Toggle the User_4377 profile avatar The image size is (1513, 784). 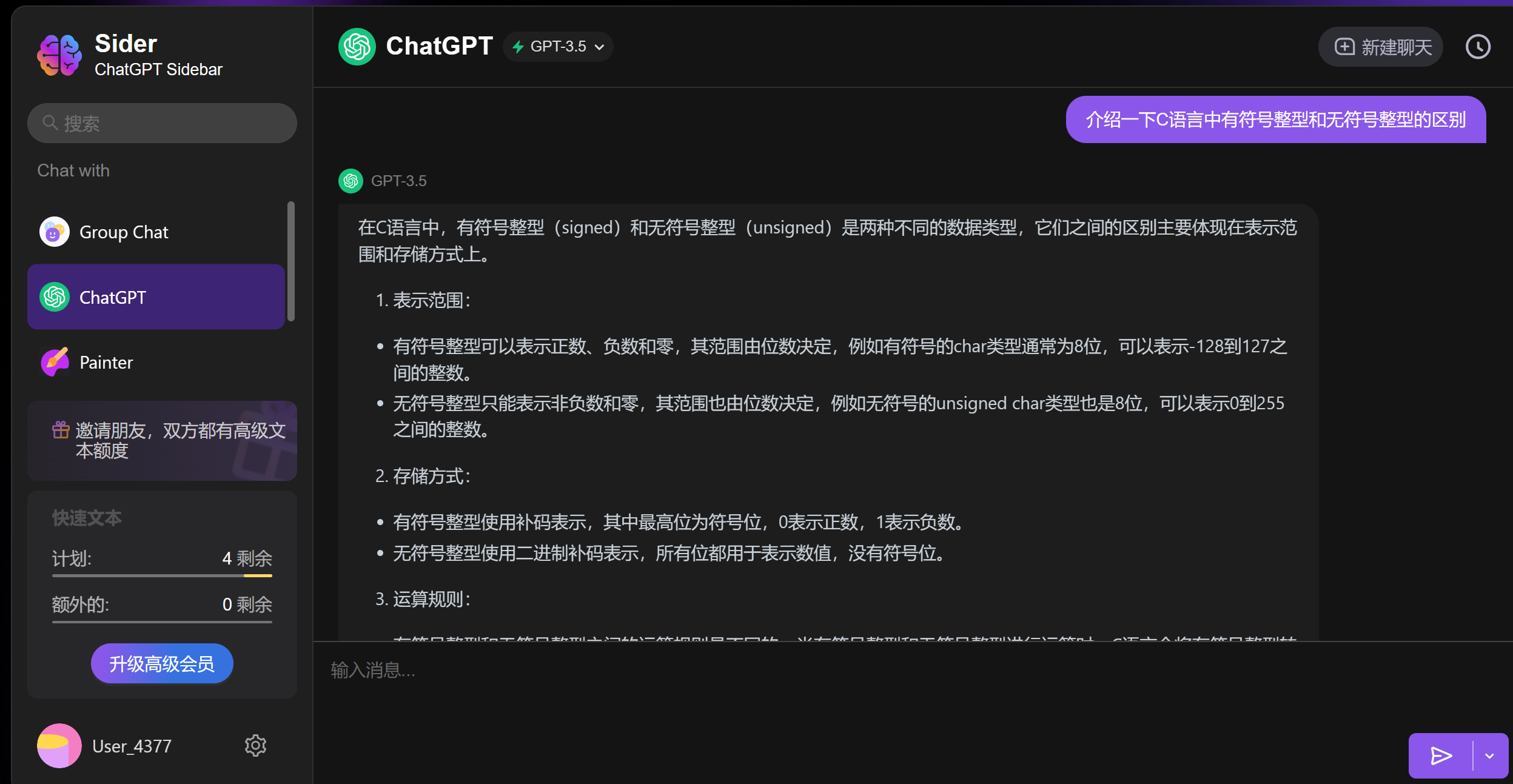pyautogui.click(x=58, y=745)
